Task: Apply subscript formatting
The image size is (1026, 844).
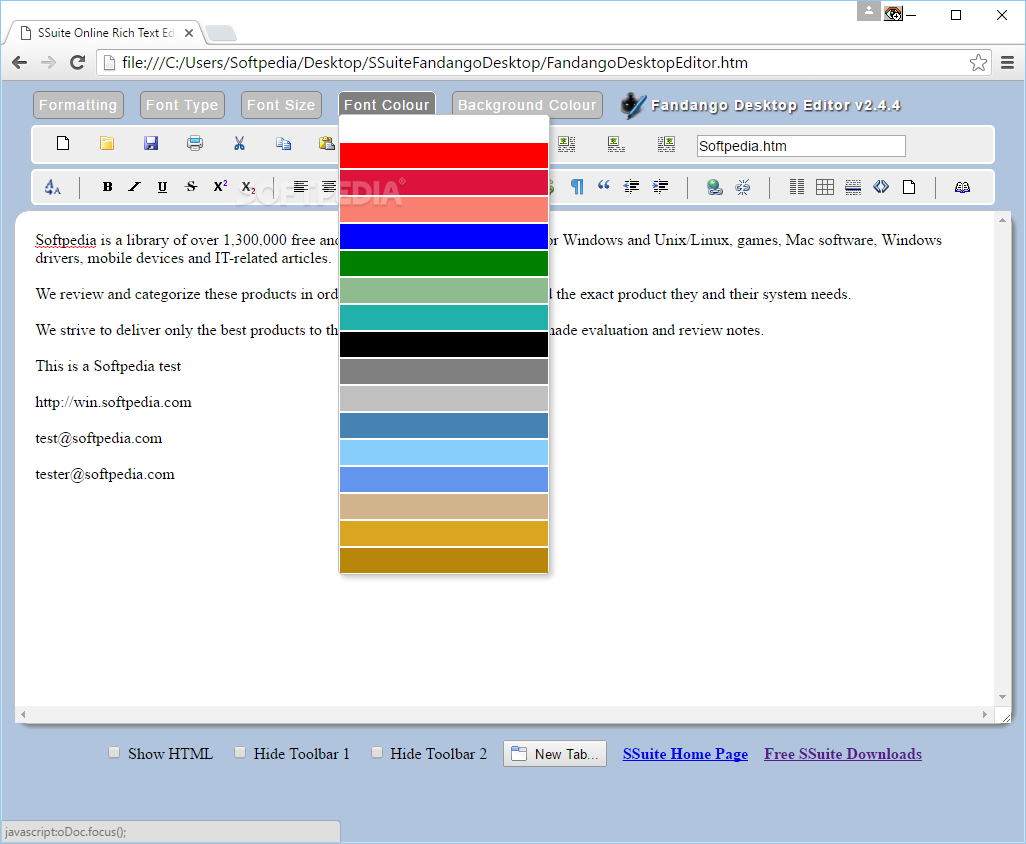Action: tap(249, 188)
